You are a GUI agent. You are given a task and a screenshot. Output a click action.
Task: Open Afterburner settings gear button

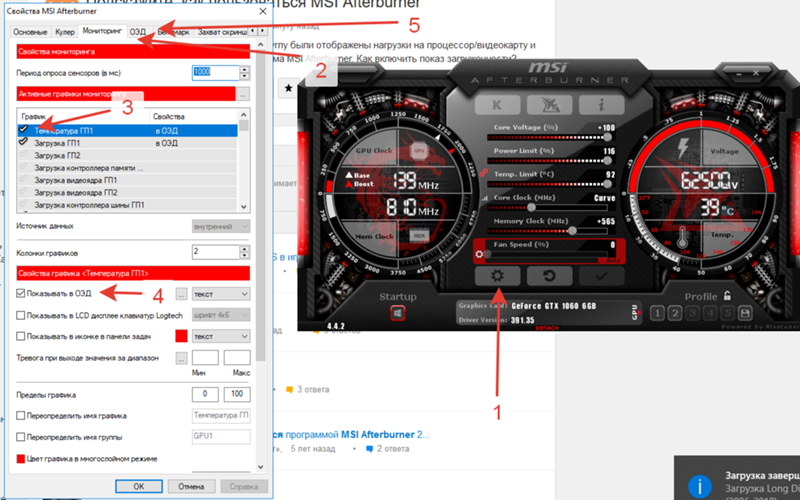[497, 276]
